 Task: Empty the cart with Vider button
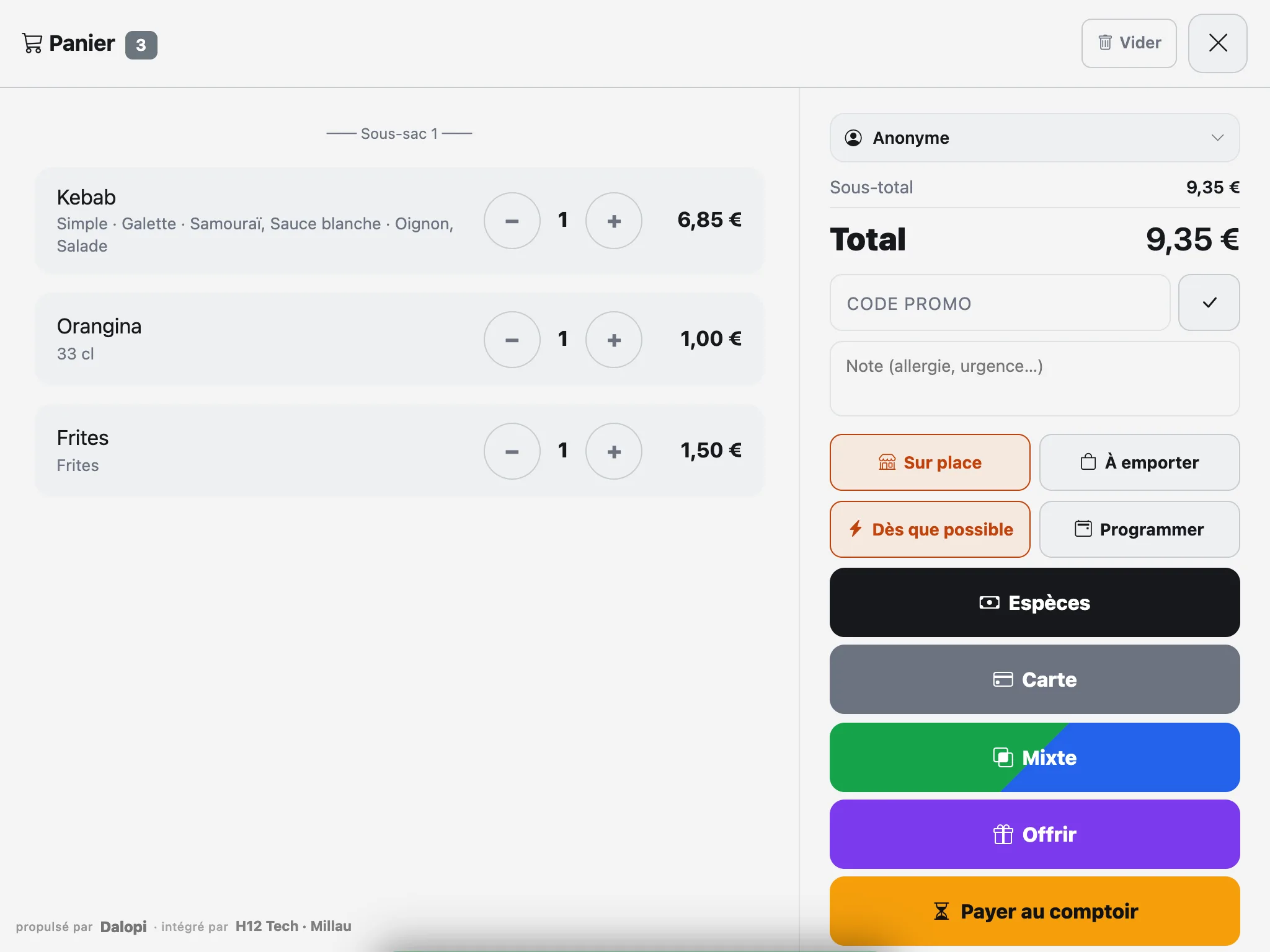[1129, 43]
